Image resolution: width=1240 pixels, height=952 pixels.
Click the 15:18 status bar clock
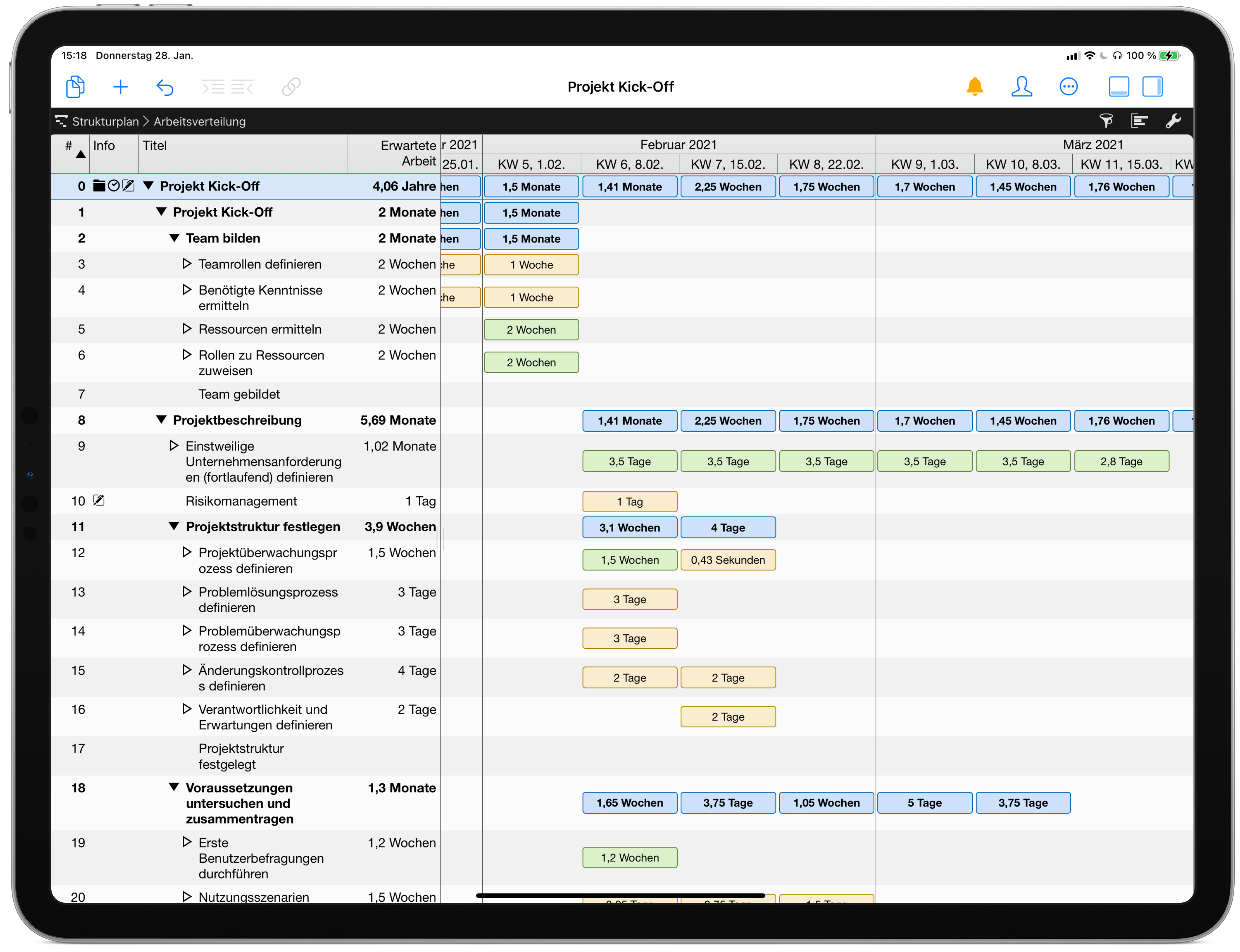click(74, 56)
